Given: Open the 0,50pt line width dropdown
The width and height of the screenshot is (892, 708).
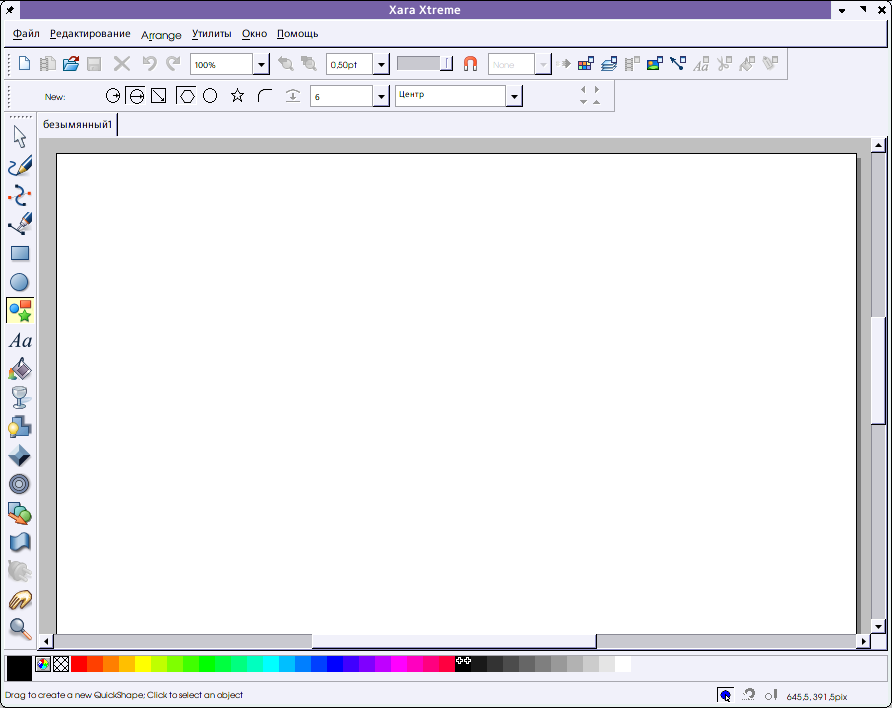Looking at the screenshot, I should tap(381, 65).
